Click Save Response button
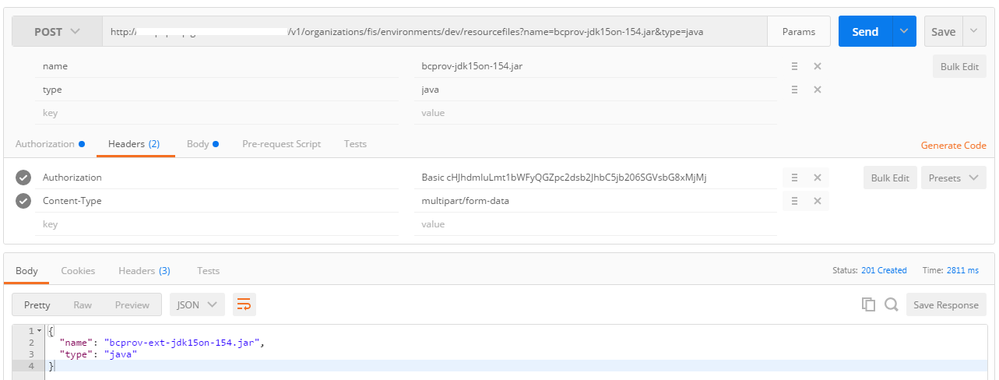Viewport: 999px width, 380px height. 945,305
